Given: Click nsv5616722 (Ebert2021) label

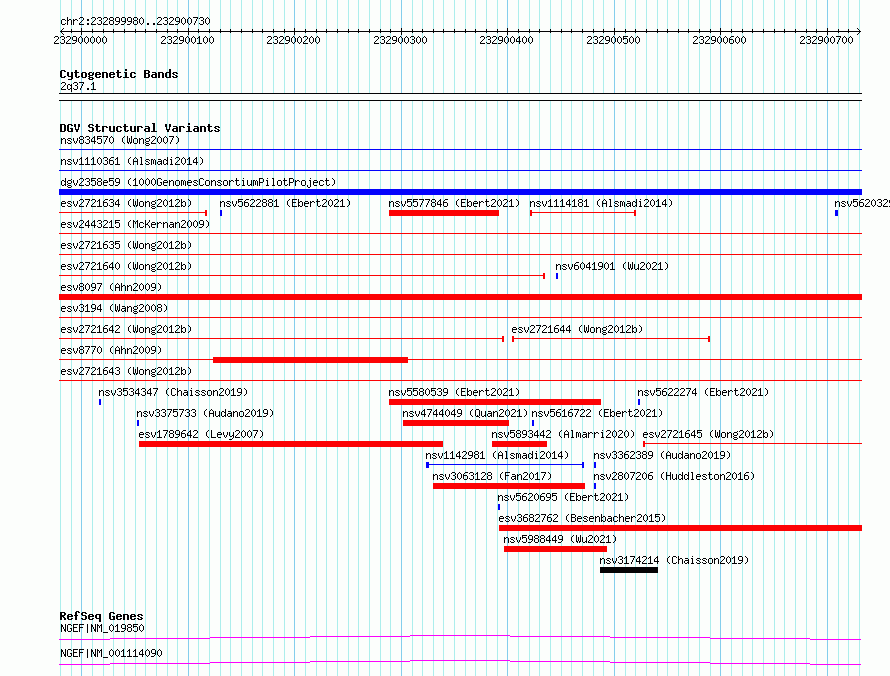Looking at the screenshot, I should [597, 413].
